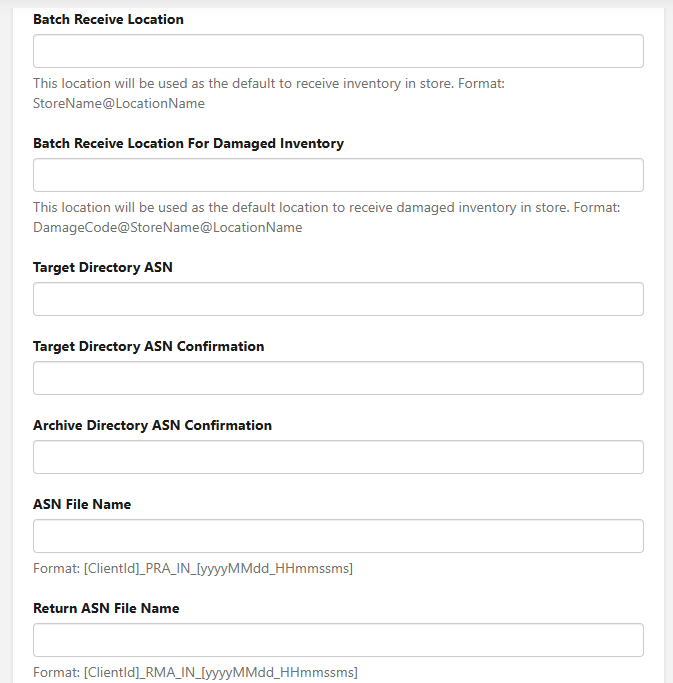Select the Target Directory ASN text box
Image resolution: width=673 pixels, height=683 pixels.
click(x=338, y=299)
